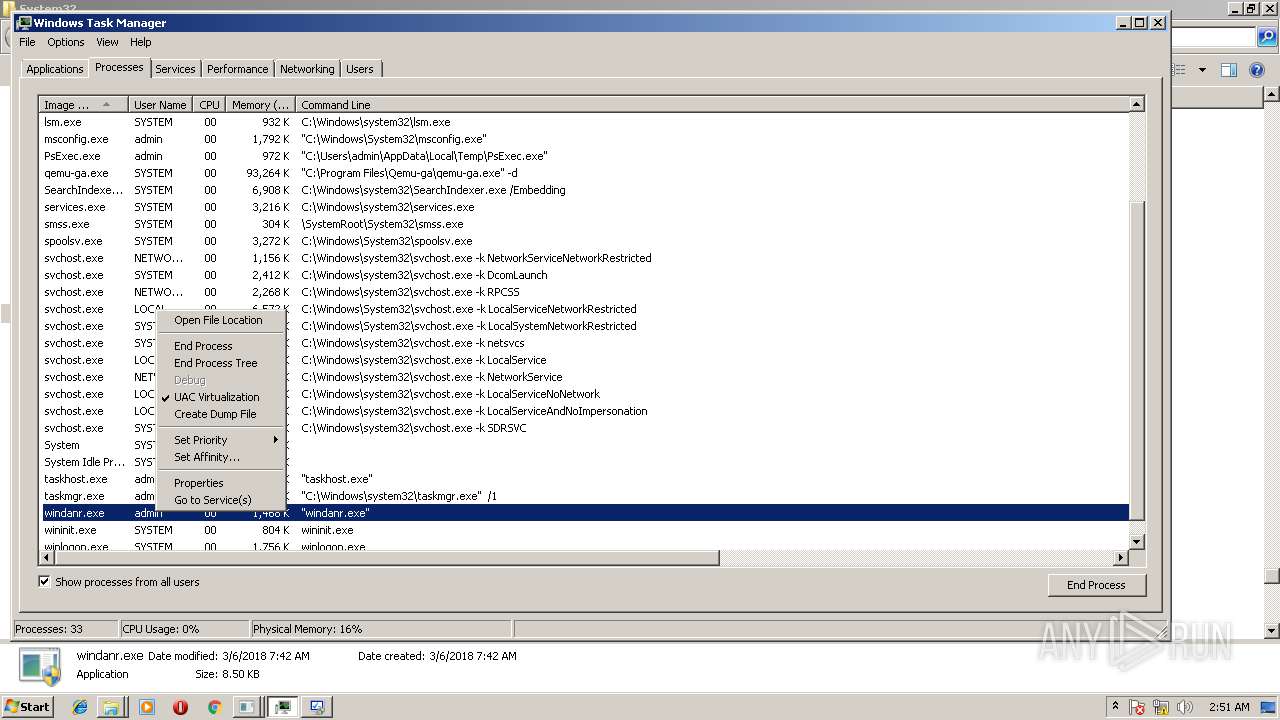Click the End Process button
Viewport: 1280px width, 720px height.
[1096, 585]
